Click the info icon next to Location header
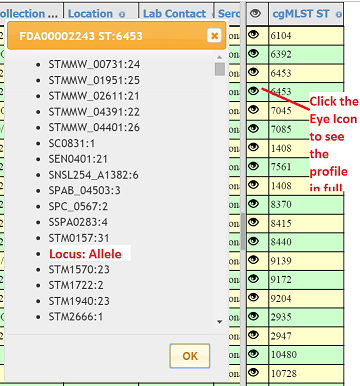360x386 pixels. tap(122, 14)
